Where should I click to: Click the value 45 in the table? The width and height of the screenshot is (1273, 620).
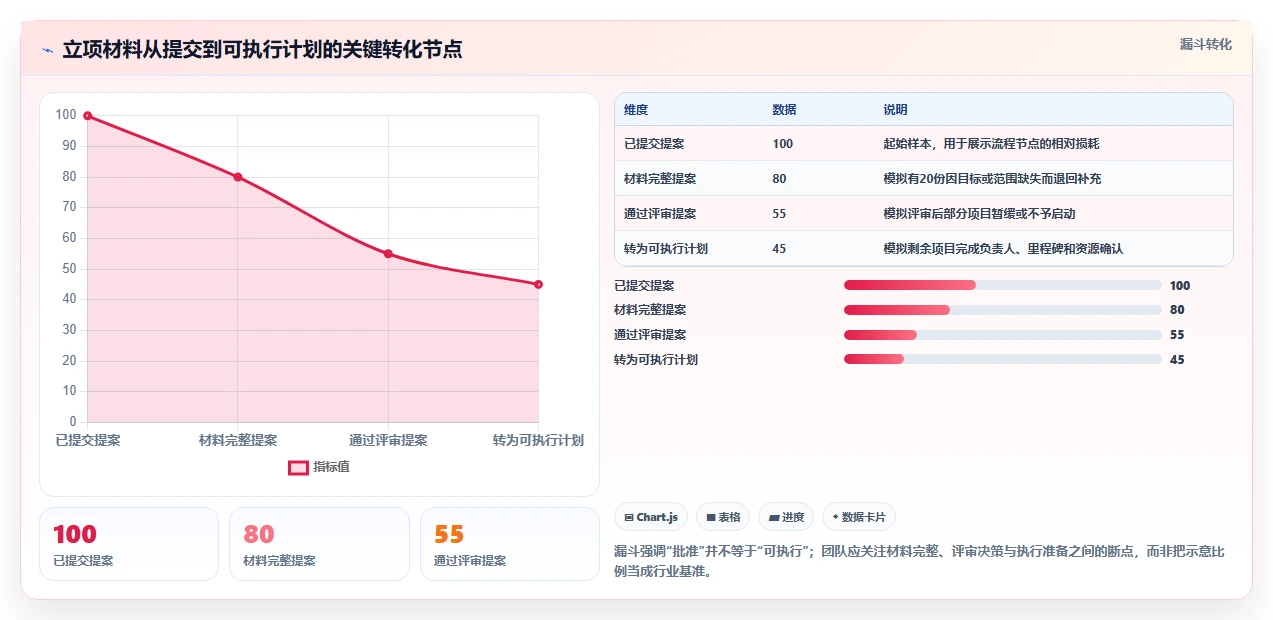[x=780, y=249]
